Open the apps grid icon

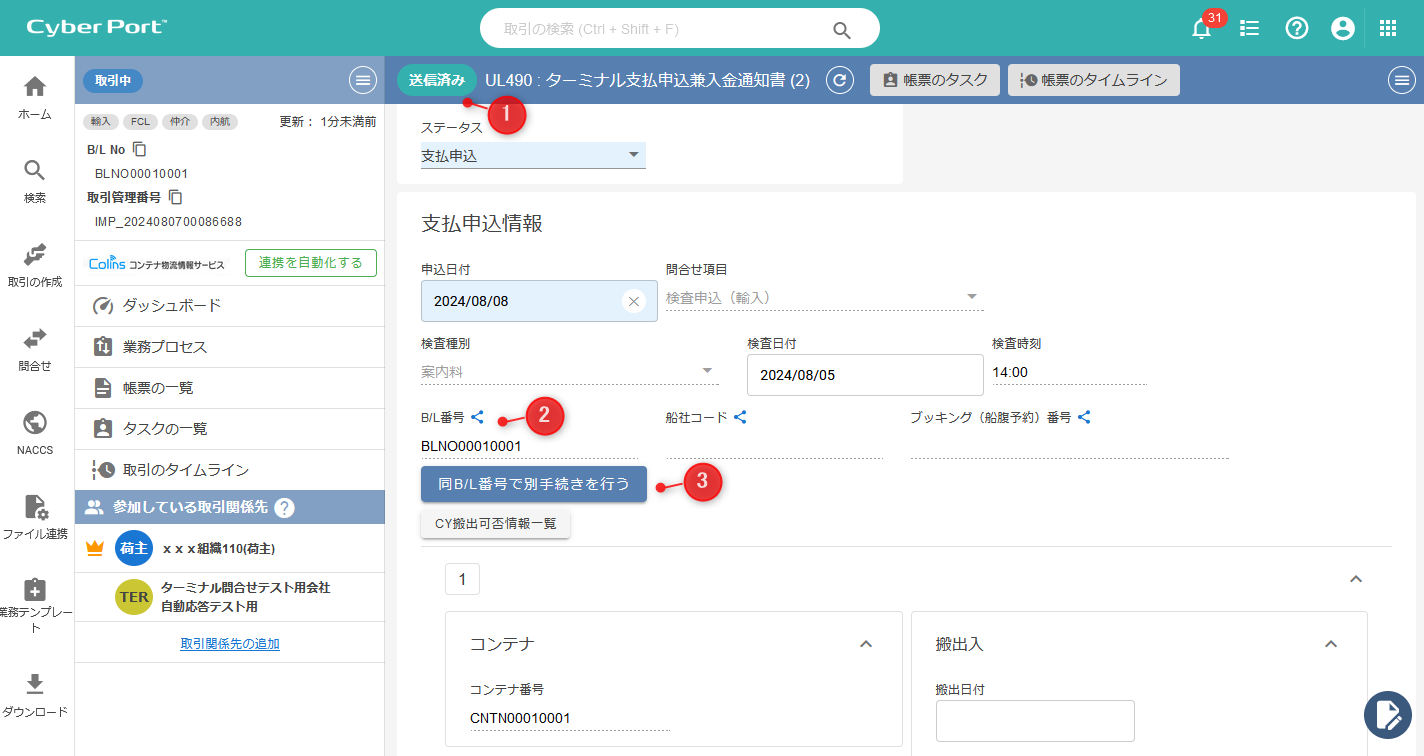pyautogui.click(x=1388, y=28)
